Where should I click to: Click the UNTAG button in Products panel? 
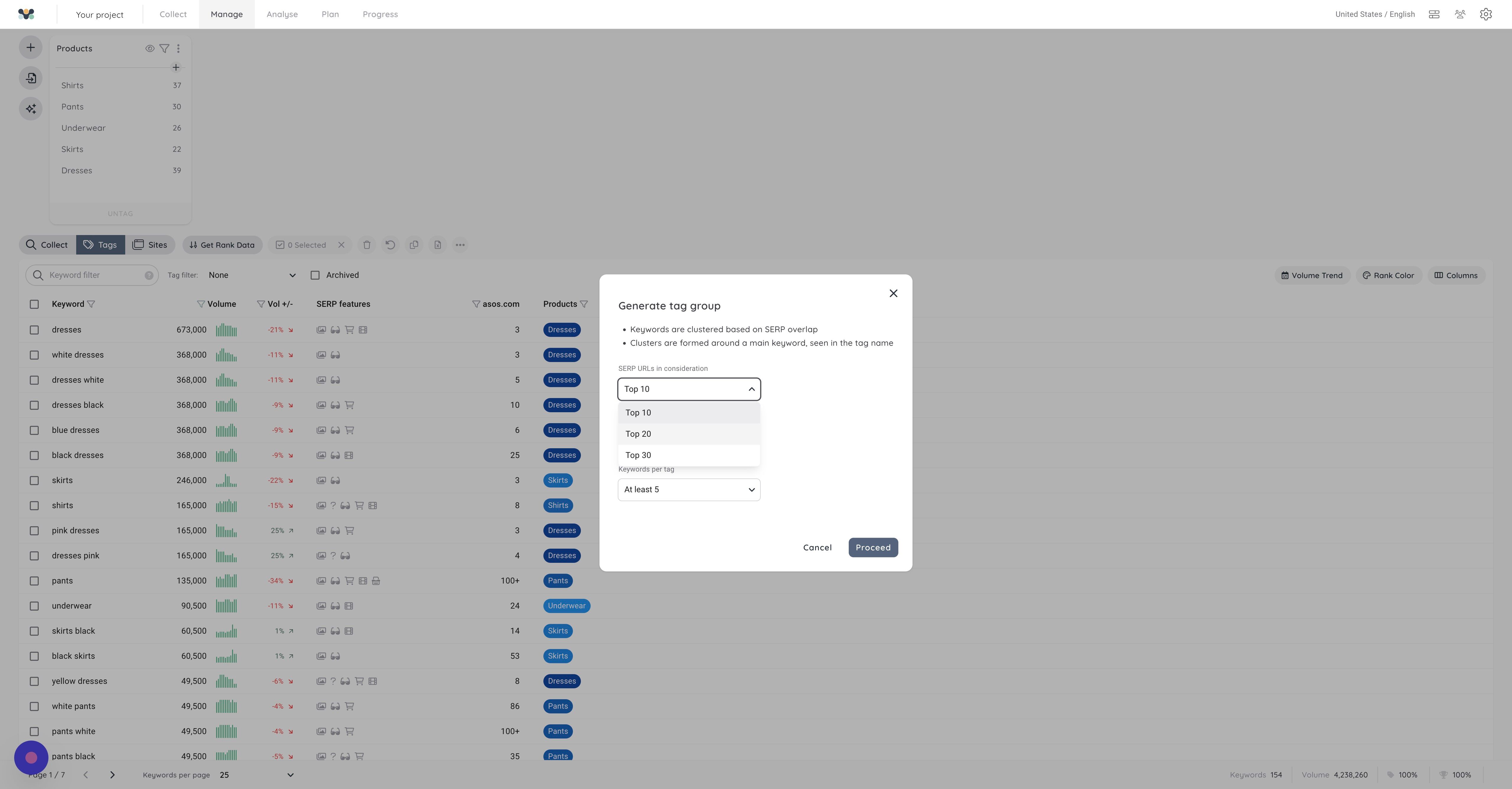120,214
